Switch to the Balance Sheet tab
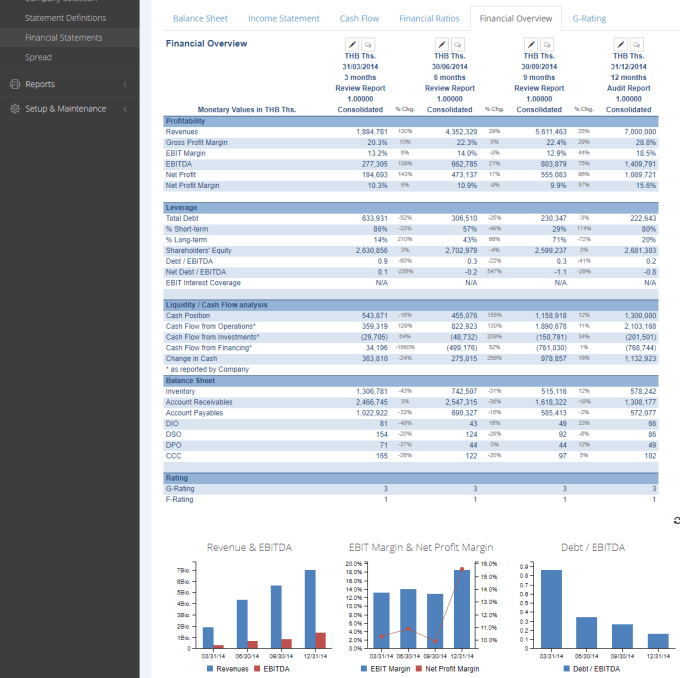The height and width of the screenshot is (678, 680). pyautogui.click(x=200, y=19)
